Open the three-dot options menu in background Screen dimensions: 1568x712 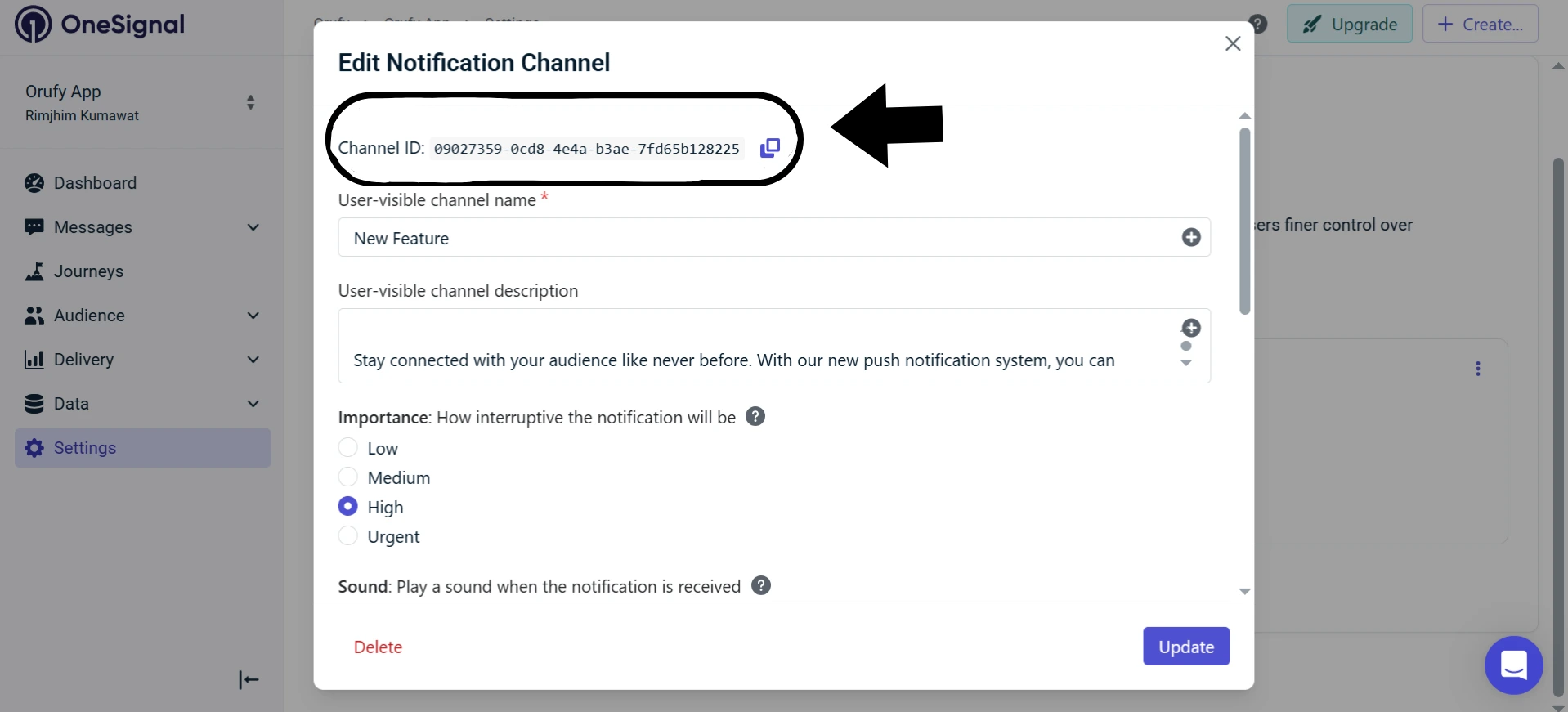point(1478,369)
